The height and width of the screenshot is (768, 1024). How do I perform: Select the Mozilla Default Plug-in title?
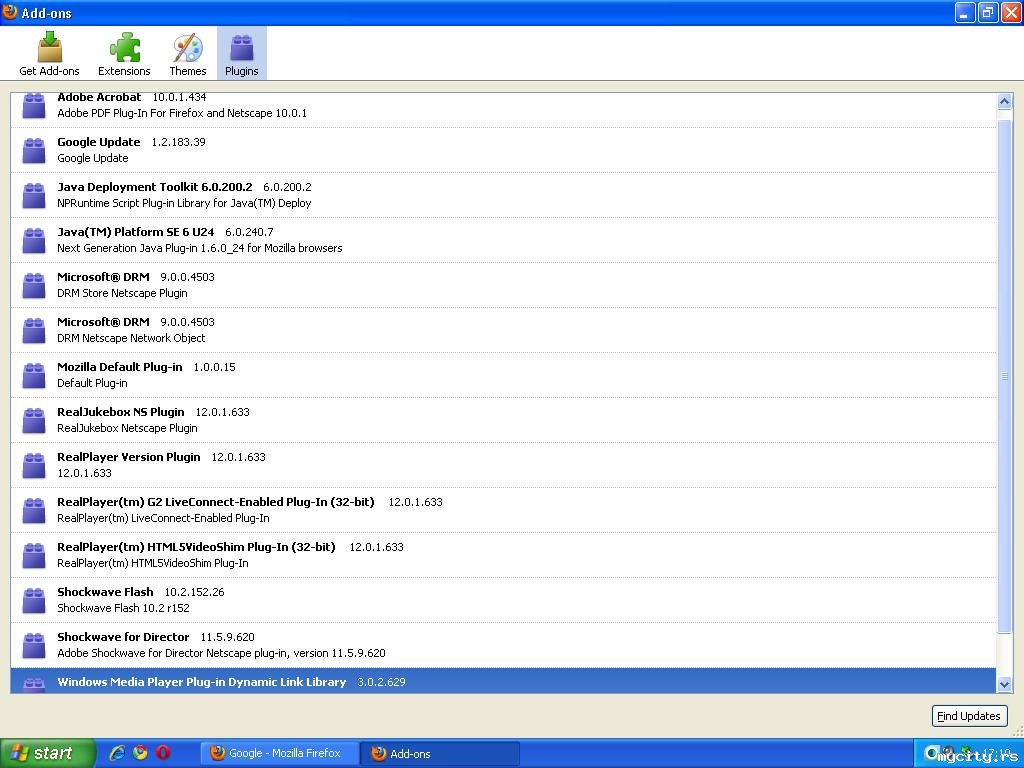(120, 367)
